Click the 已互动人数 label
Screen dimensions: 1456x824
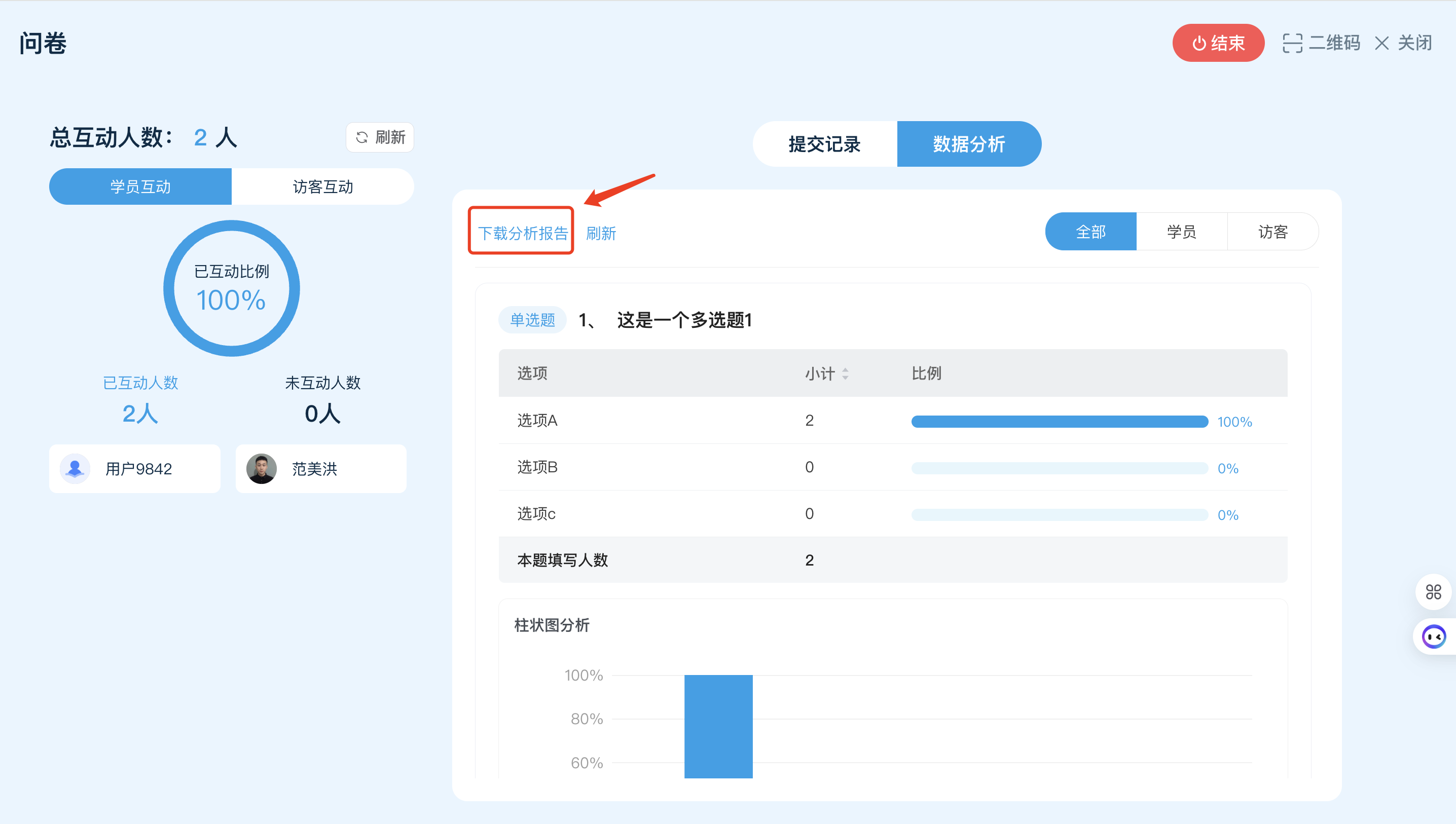[x=140, y=383]
